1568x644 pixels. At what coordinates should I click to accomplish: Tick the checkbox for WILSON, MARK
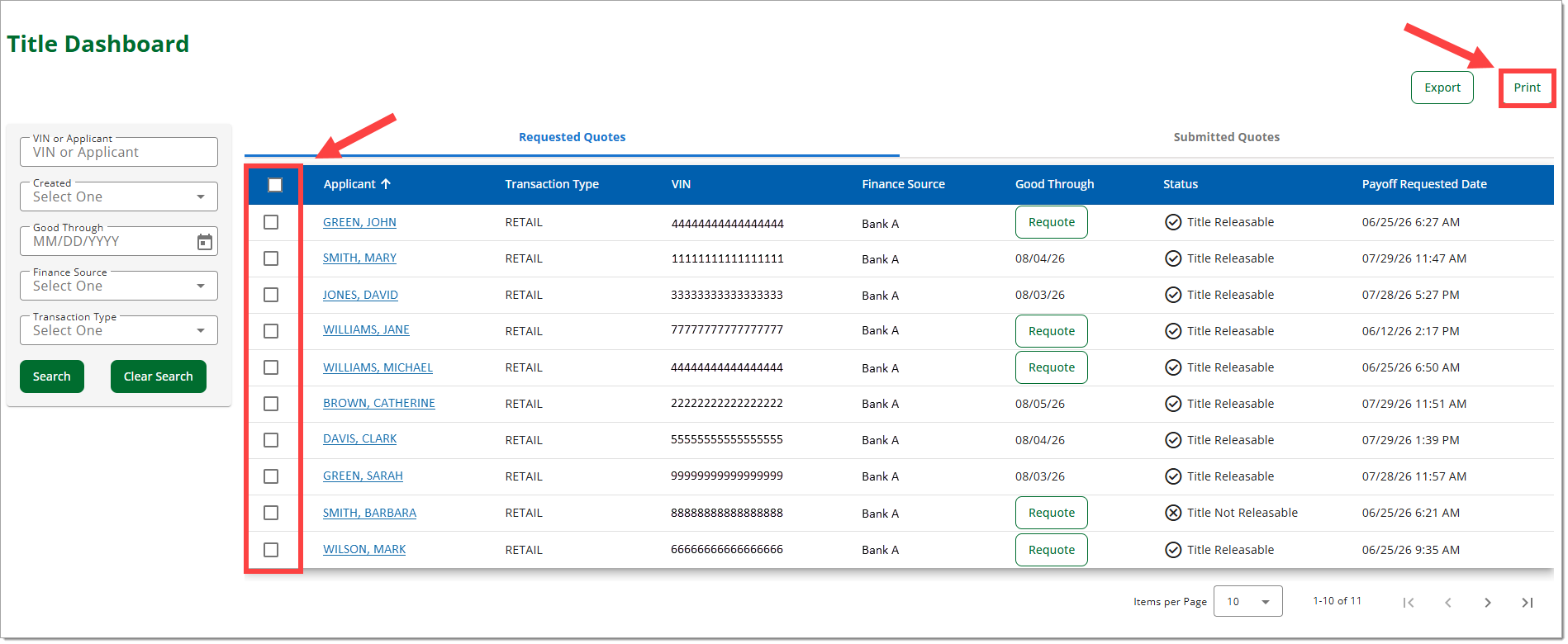click(271, 550)
